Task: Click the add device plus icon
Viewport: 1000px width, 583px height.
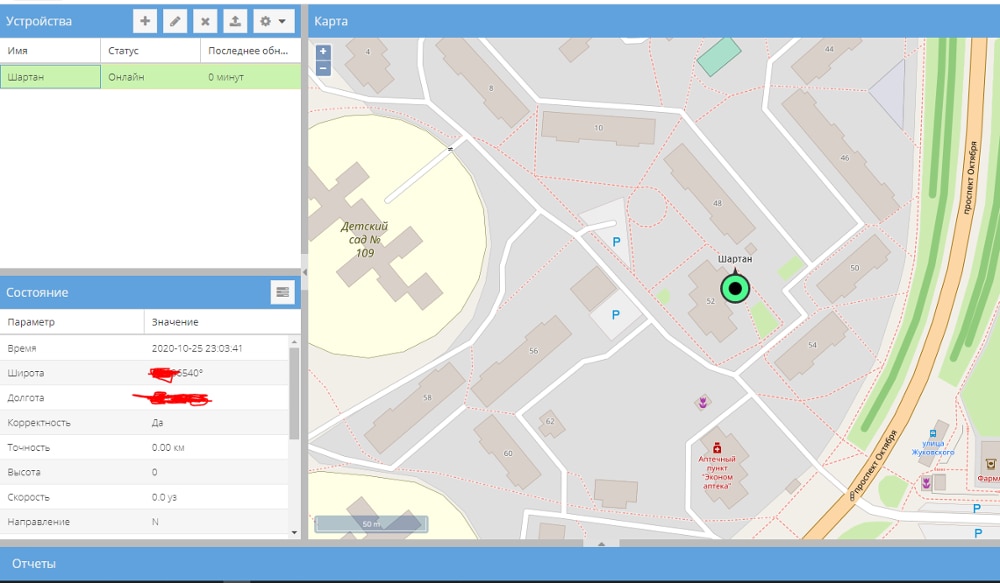Action: click(x=146, y=21)
